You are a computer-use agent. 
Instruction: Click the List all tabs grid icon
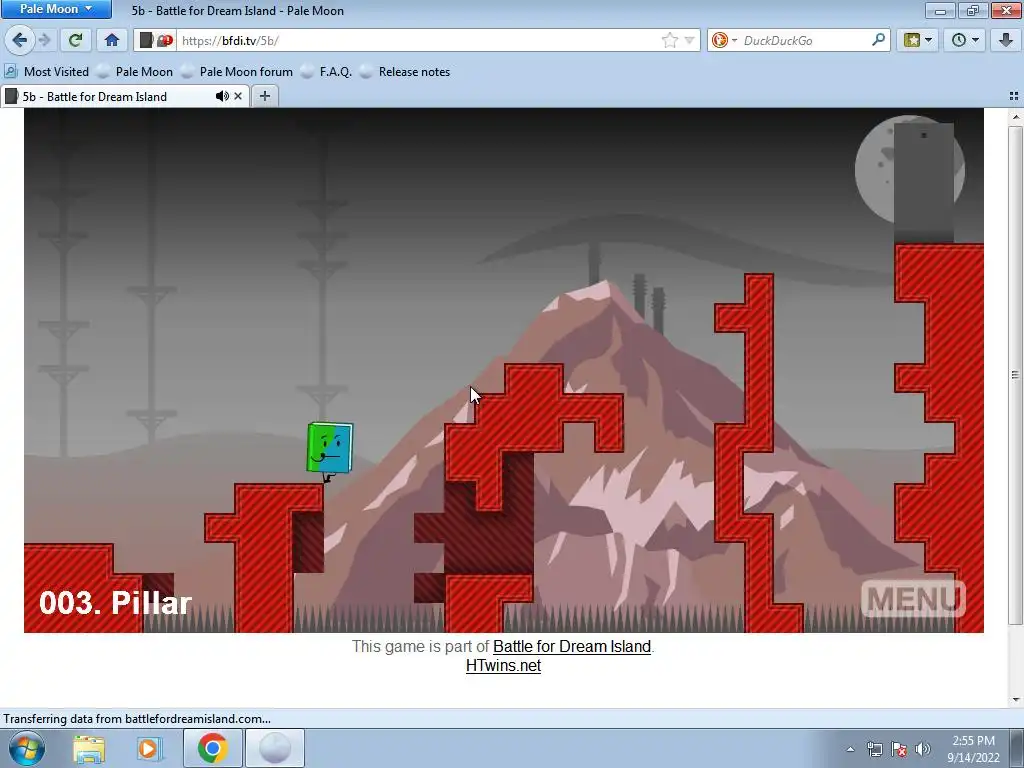(x=1014, y=97)
